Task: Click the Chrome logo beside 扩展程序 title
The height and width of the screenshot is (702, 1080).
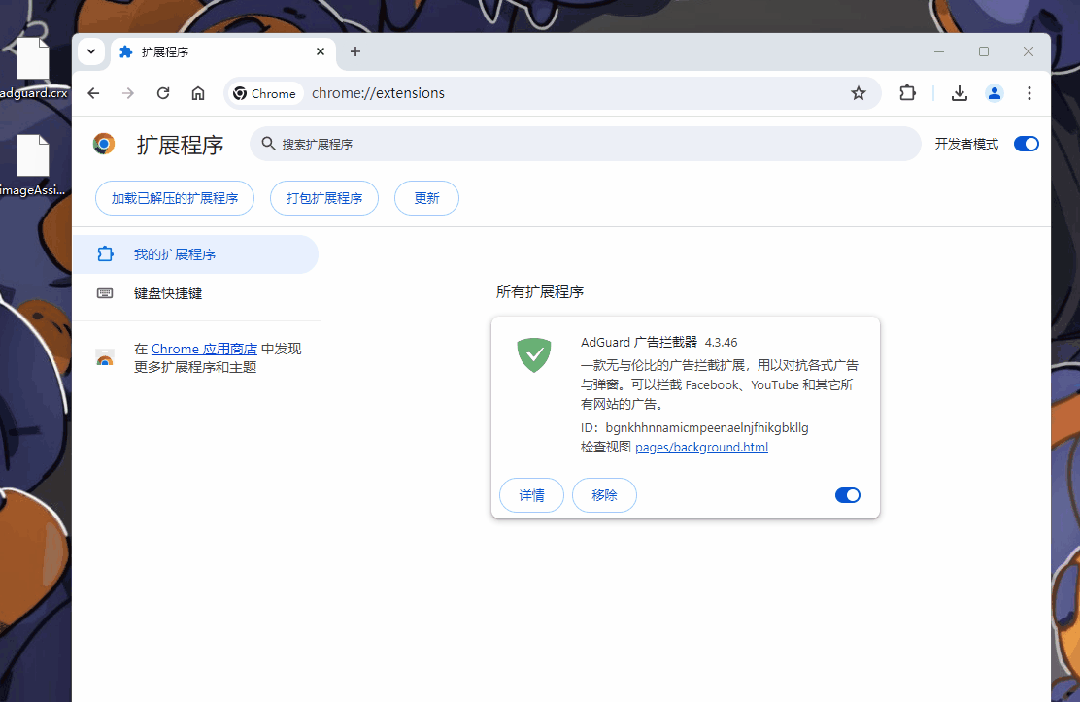Action: [x=104, y=144]
